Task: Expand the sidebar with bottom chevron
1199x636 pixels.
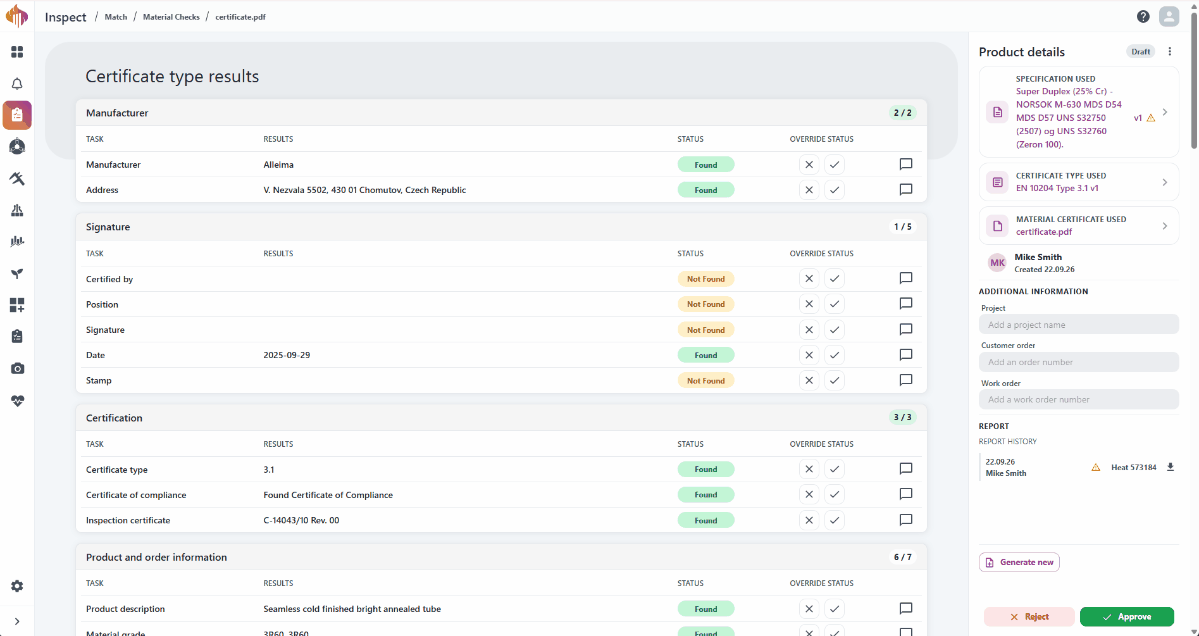Action: click(x=17, y=621)
